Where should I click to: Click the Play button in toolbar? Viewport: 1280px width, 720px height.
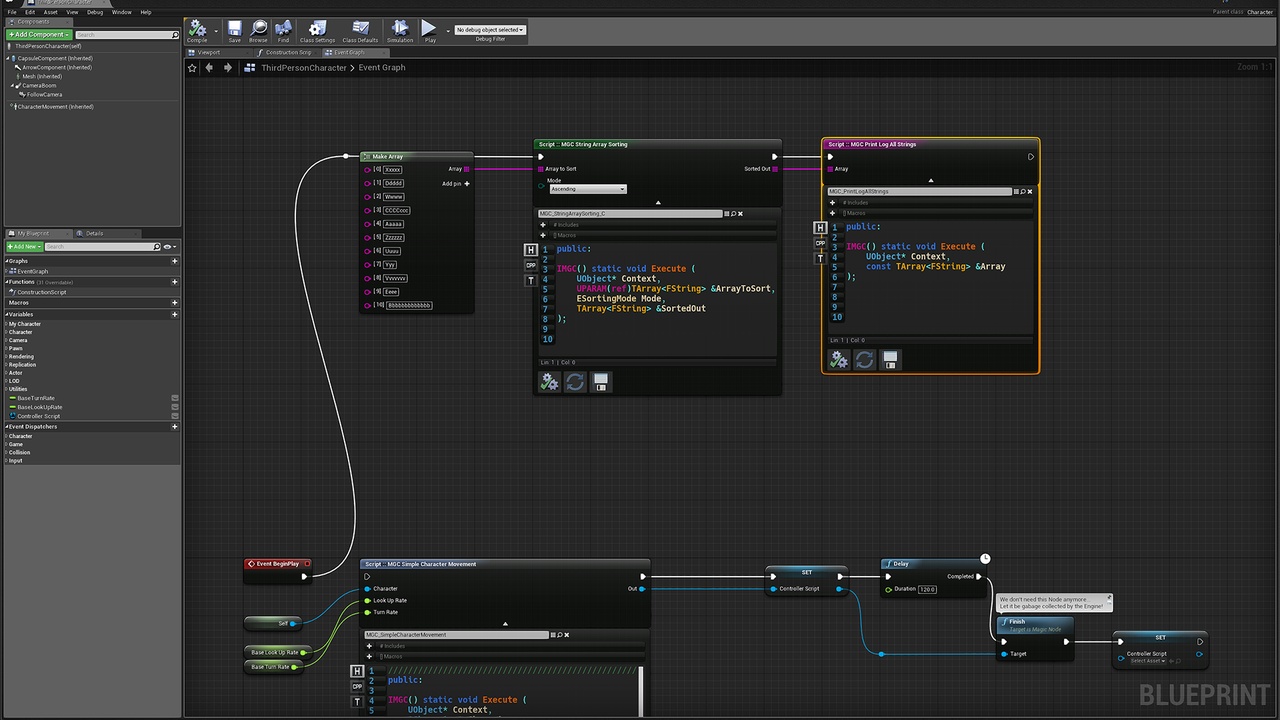[x=430, y=30]
